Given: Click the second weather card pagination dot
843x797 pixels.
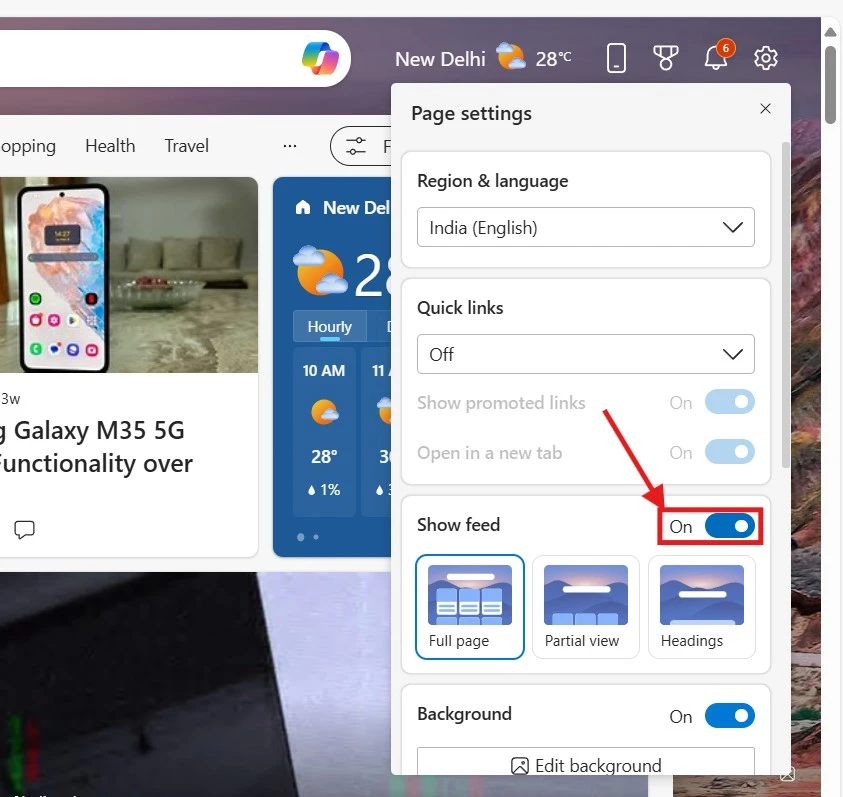Looking at the screenshot, I should pyautogui.click(x=316, y=537).
